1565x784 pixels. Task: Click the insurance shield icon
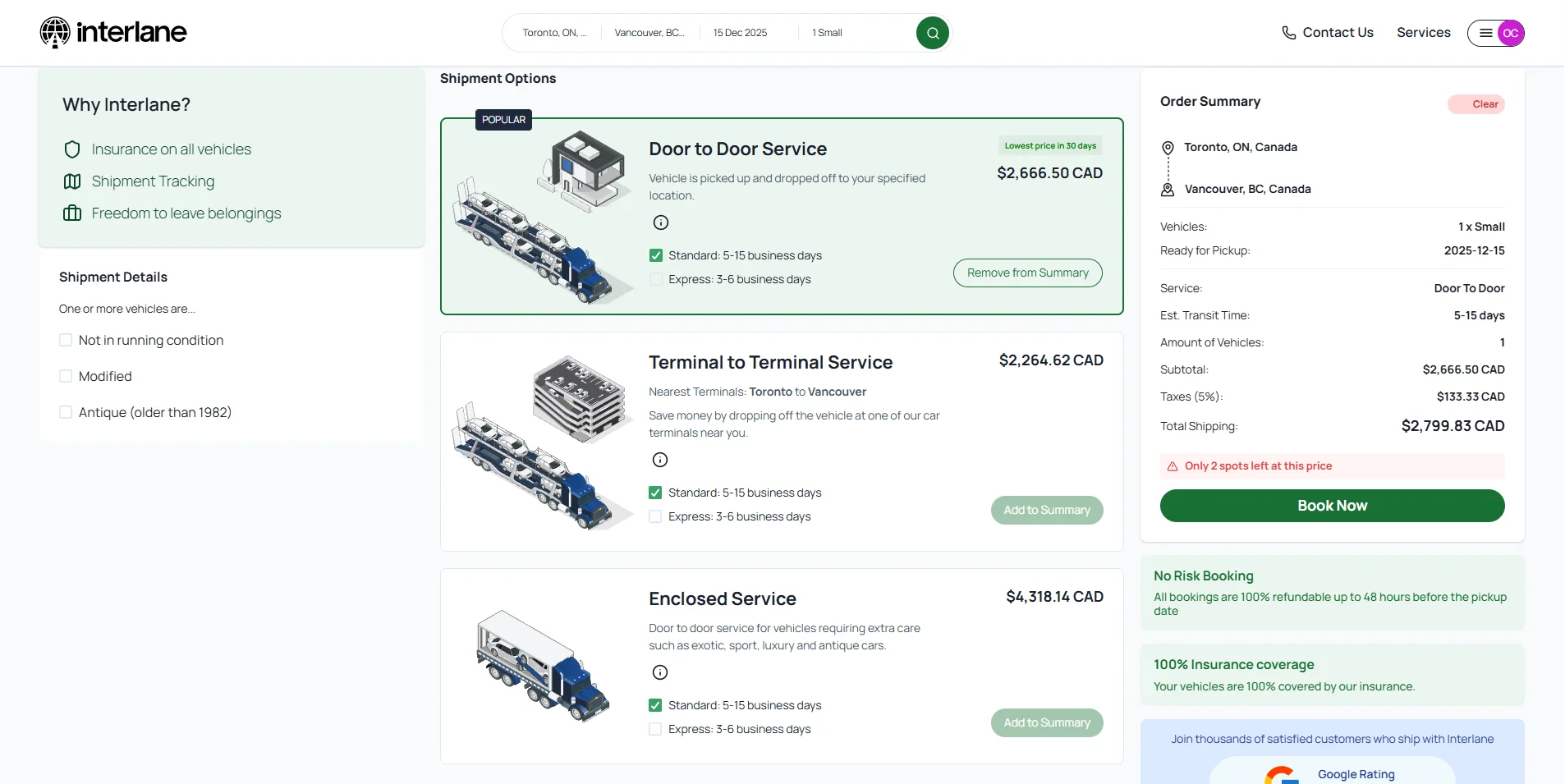click(72, 149)
